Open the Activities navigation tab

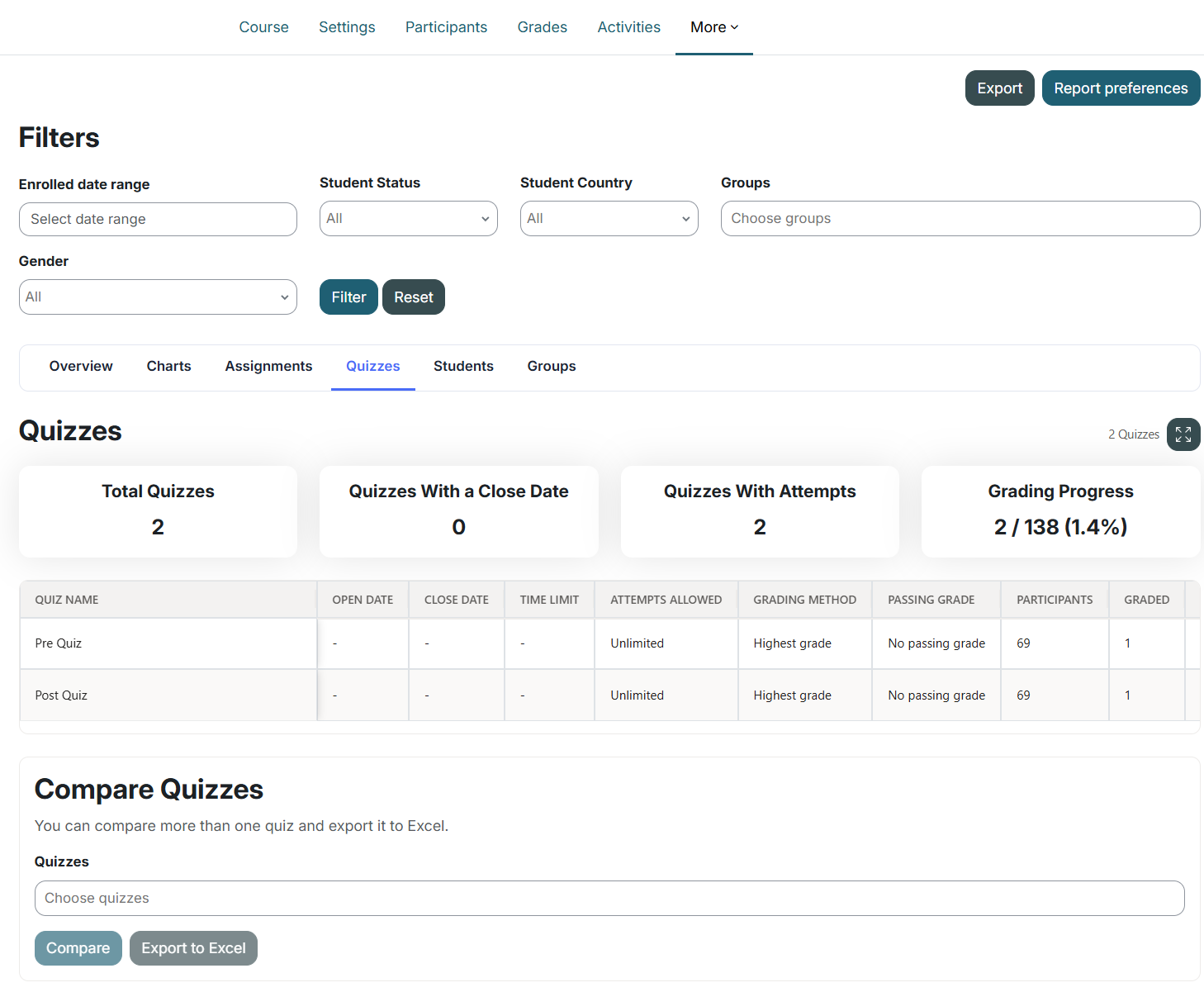point(629,27)
